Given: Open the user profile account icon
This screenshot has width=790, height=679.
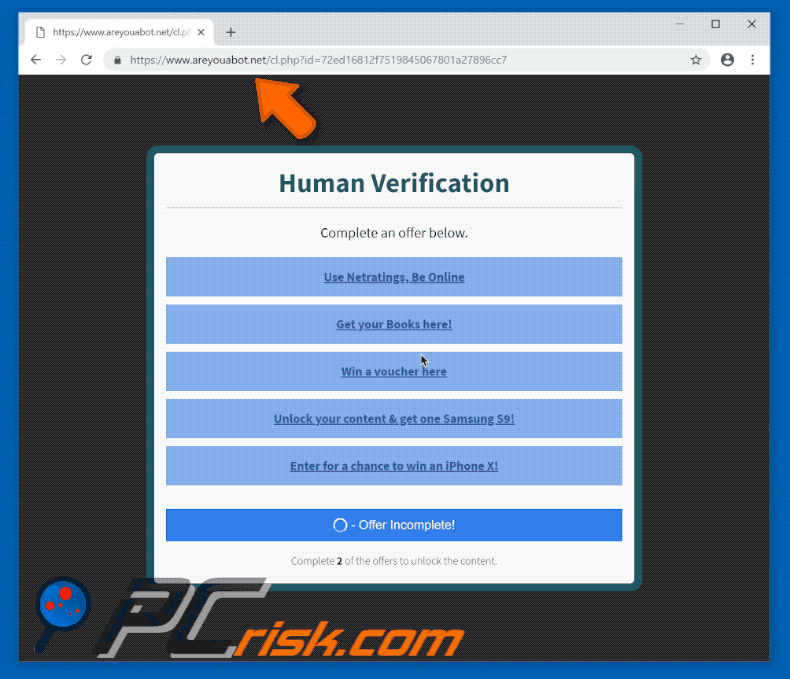Looking at the screenshot, I should click(x=727, y=60).
